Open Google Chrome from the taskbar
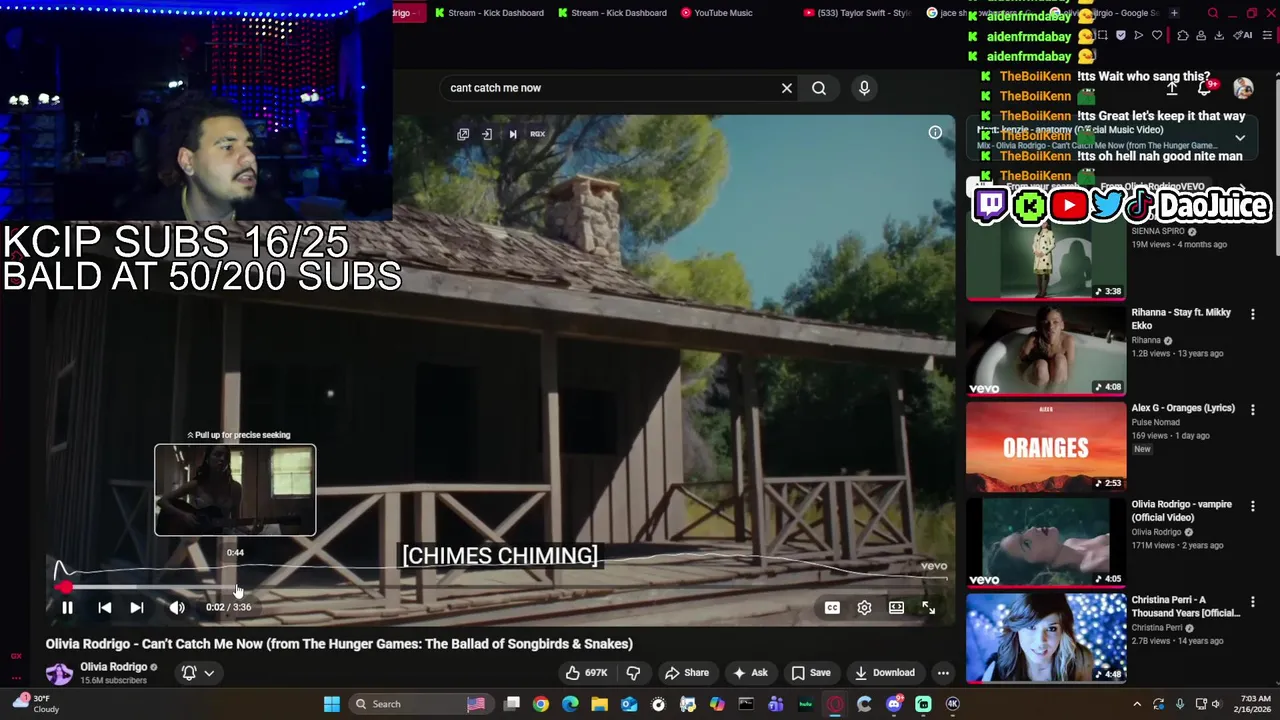 pyautogui.click(x=541, y=704)
